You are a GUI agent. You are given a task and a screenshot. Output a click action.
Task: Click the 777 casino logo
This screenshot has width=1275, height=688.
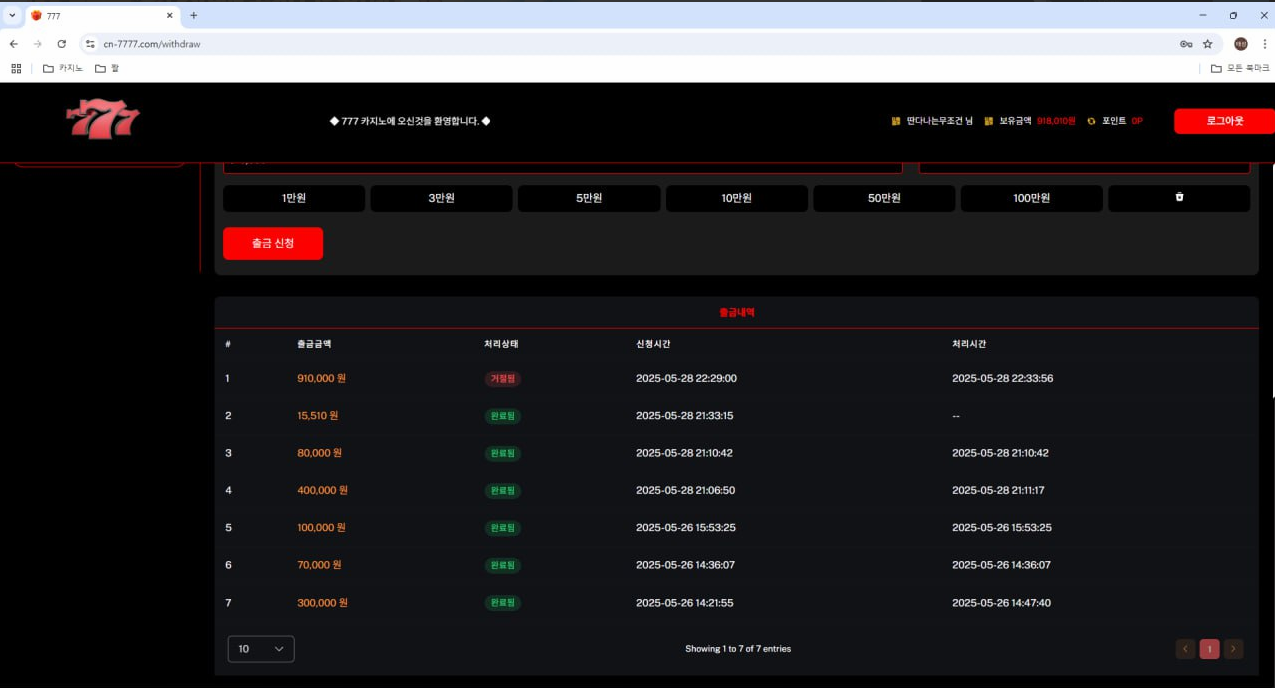tap(103, 120)
